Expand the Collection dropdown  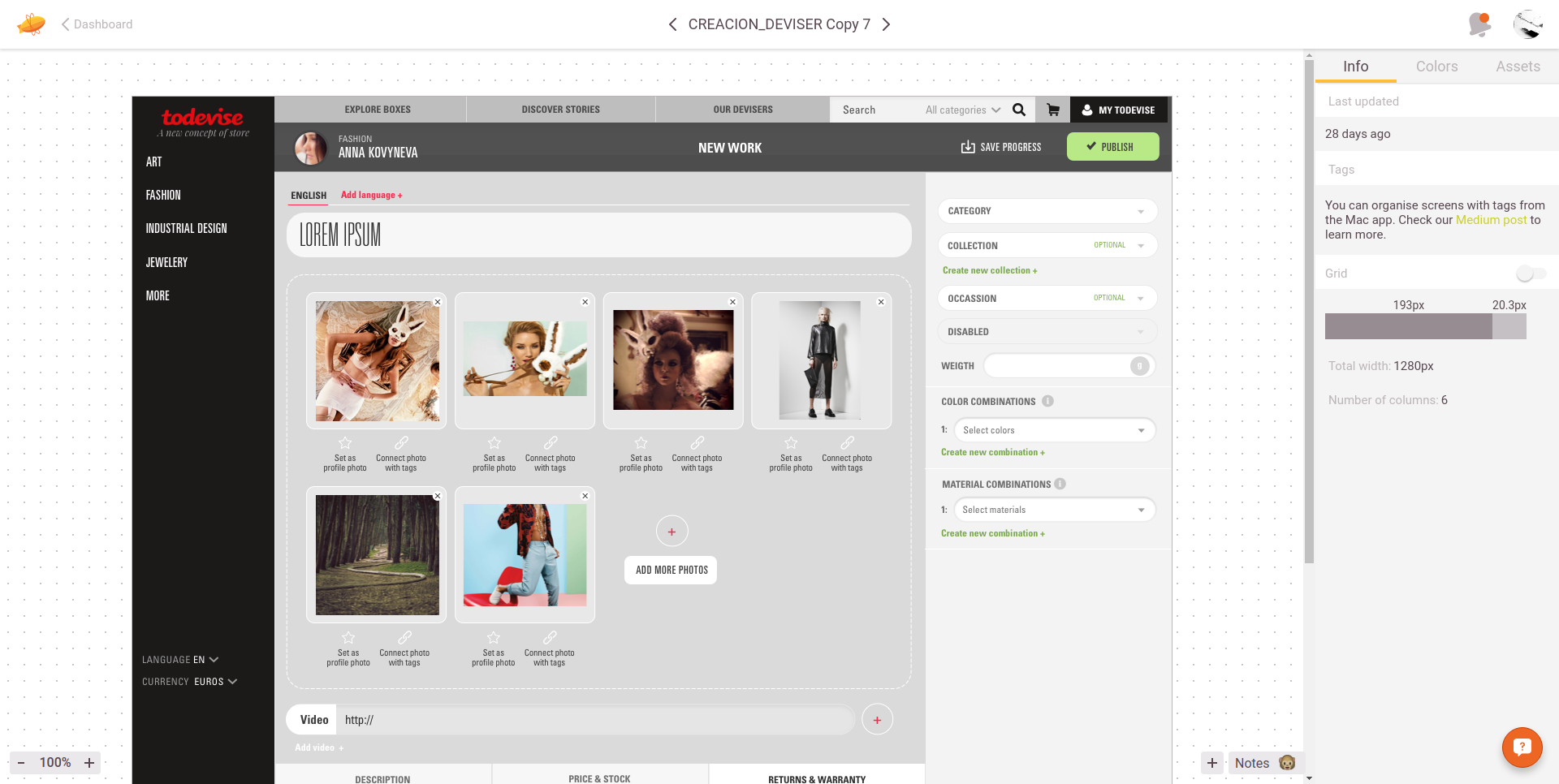click(1047, 245)
